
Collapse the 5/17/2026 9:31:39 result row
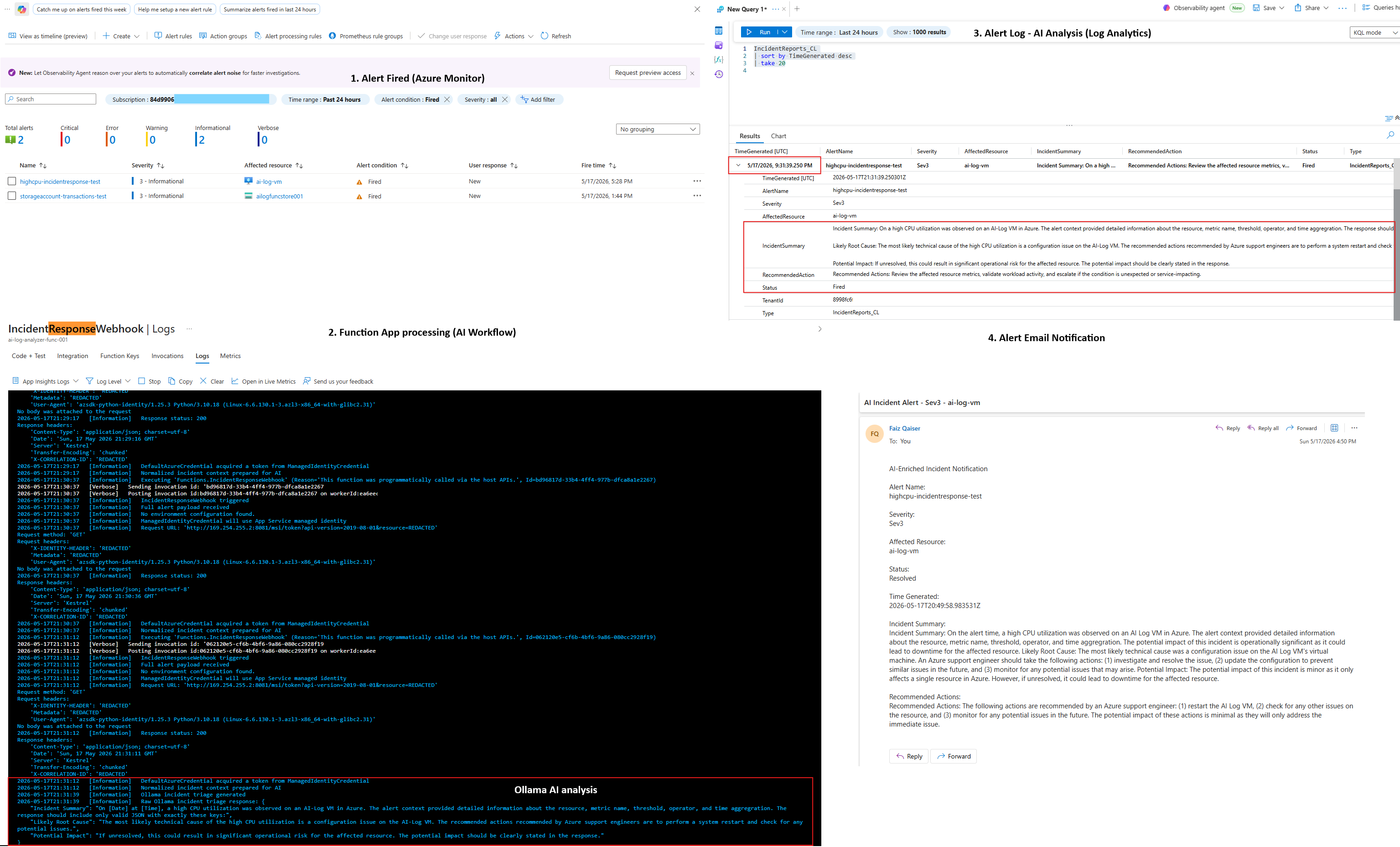point(738,166)
